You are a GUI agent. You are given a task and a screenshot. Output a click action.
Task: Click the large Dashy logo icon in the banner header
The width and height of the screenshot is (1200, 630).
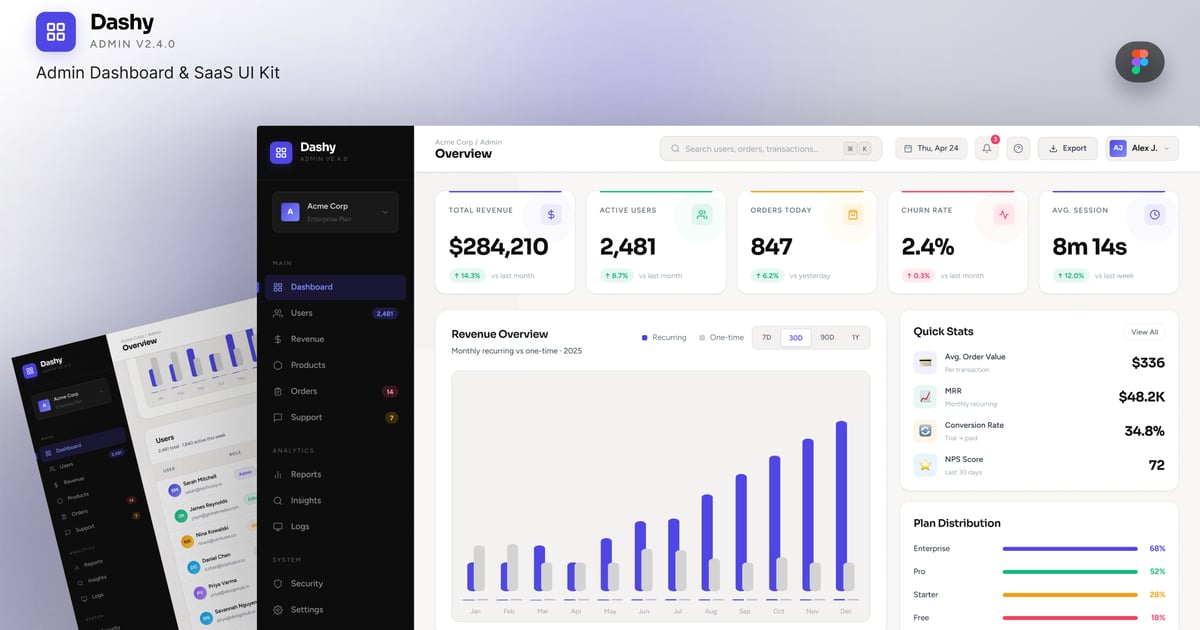[x=56, y=32]
